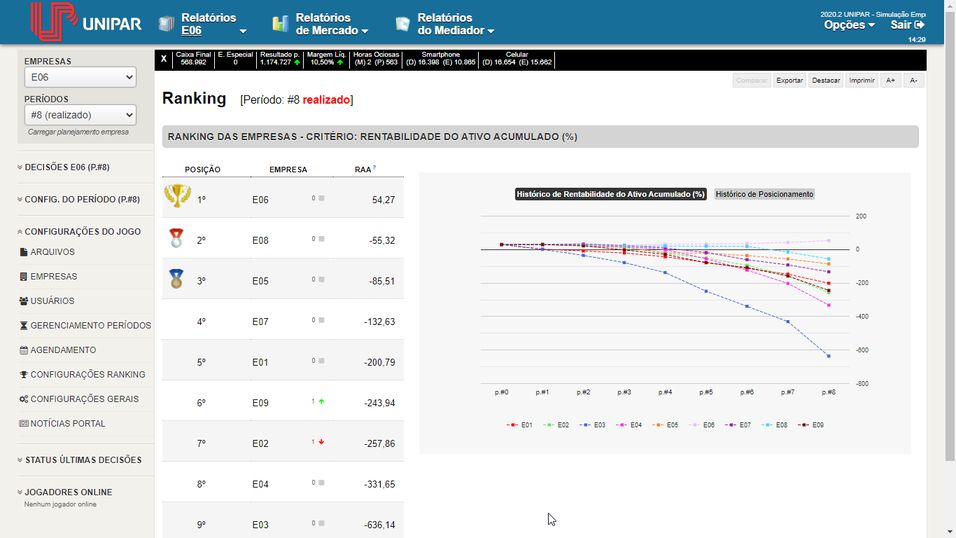Click the bronze medal icon for 3rd place

coord(176,279)
